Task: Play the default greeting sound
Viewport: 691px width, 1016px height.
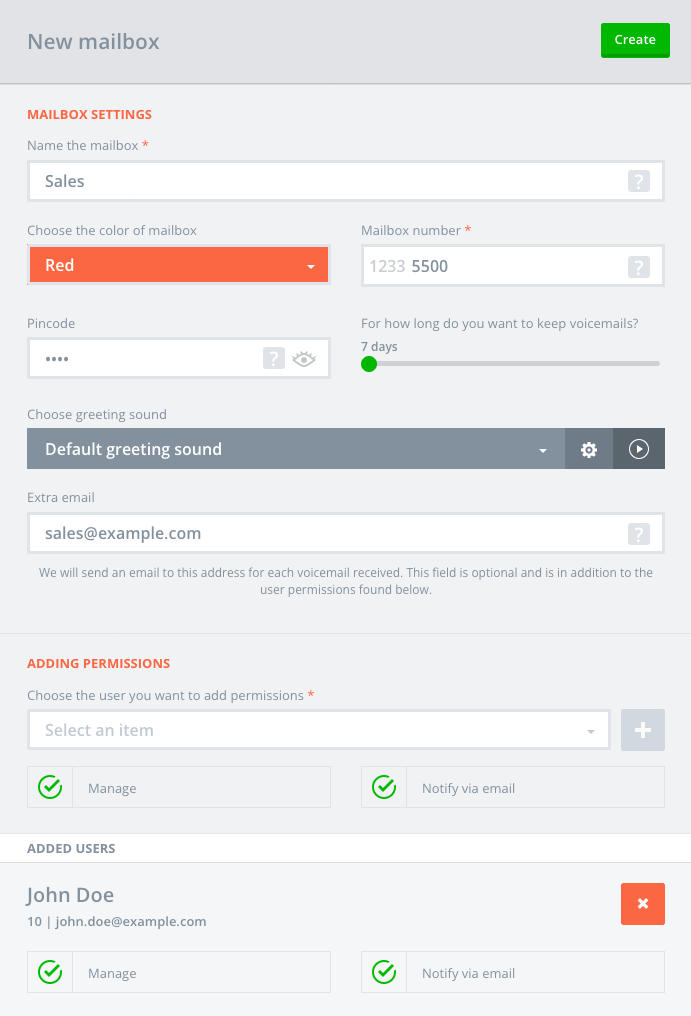Action: pyautogui.click(x=639, y=449)
